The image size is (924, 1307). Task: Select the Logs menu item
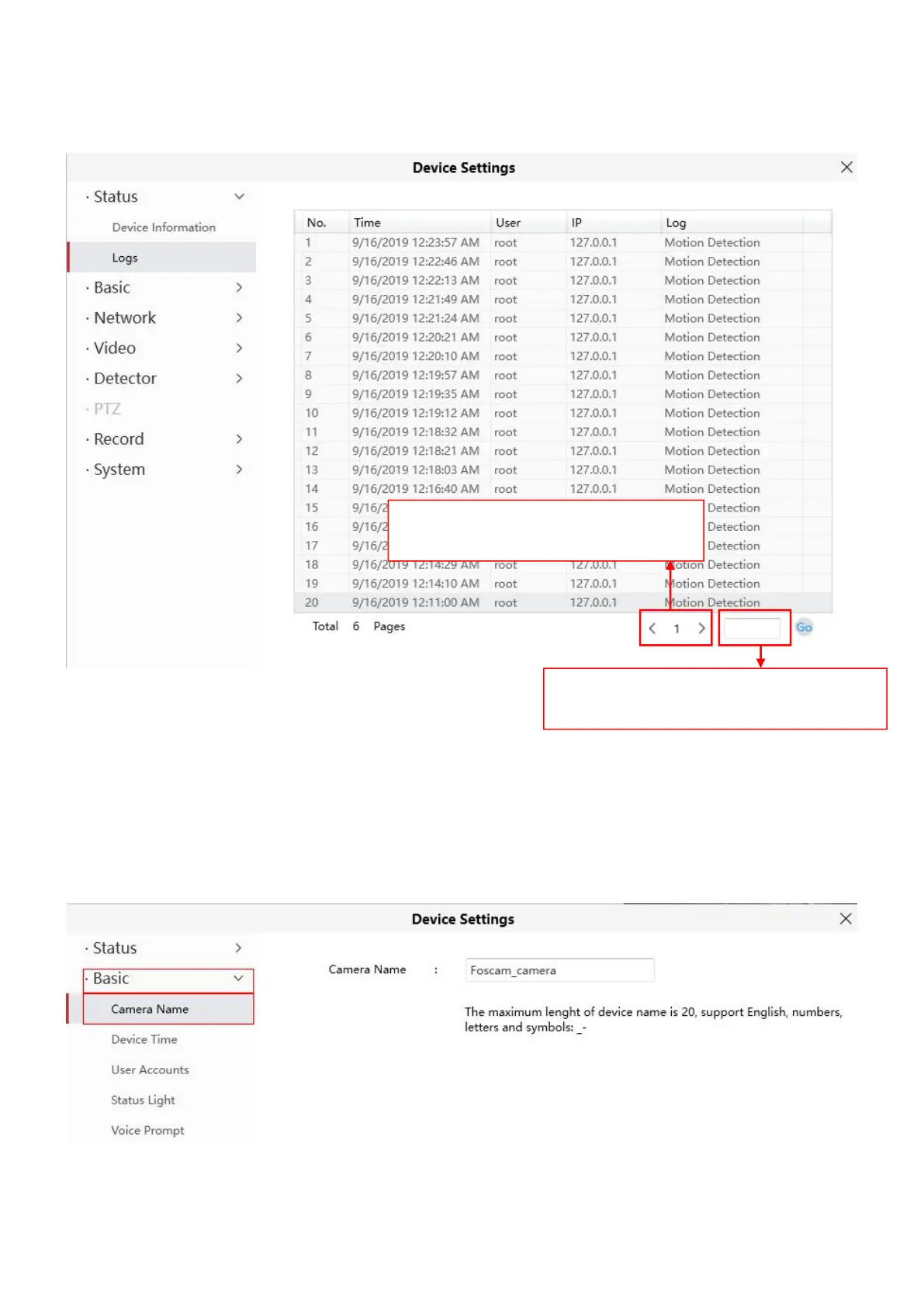click(162, 258)
